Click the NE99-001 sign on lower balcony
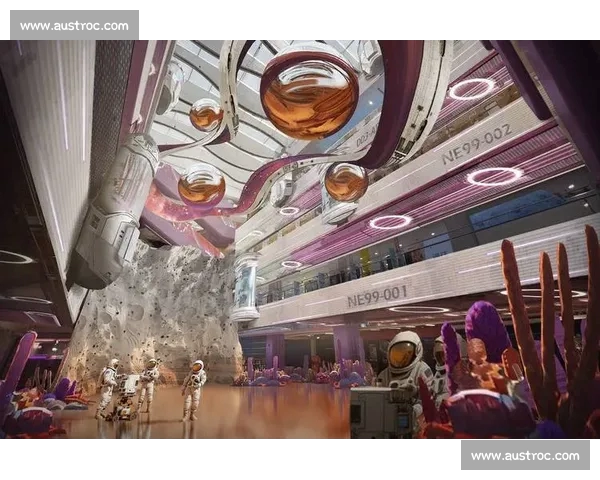600x480 pixels. tap(377, 295)
